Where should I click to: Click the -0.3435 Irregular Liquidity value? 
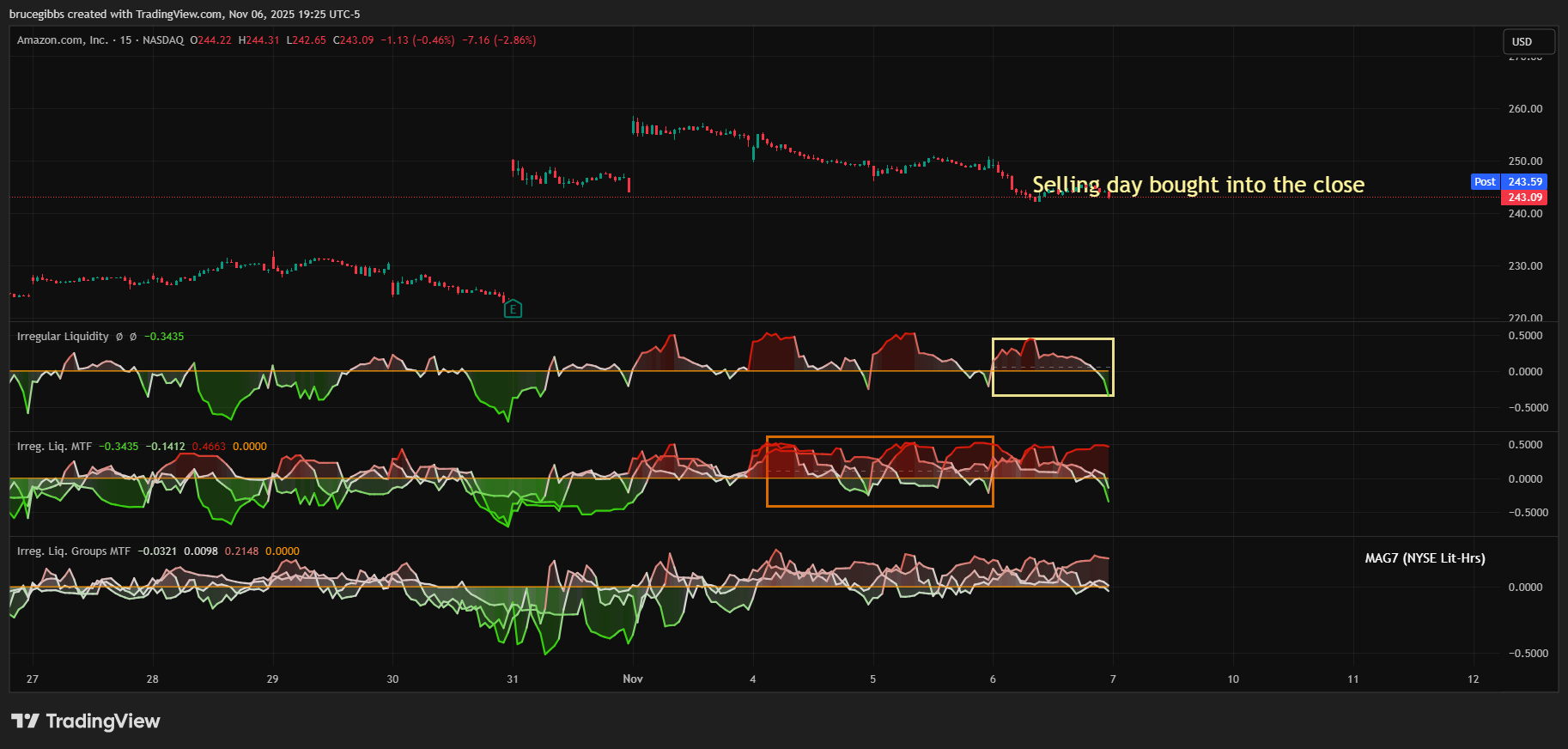click(x=164, y=337)
